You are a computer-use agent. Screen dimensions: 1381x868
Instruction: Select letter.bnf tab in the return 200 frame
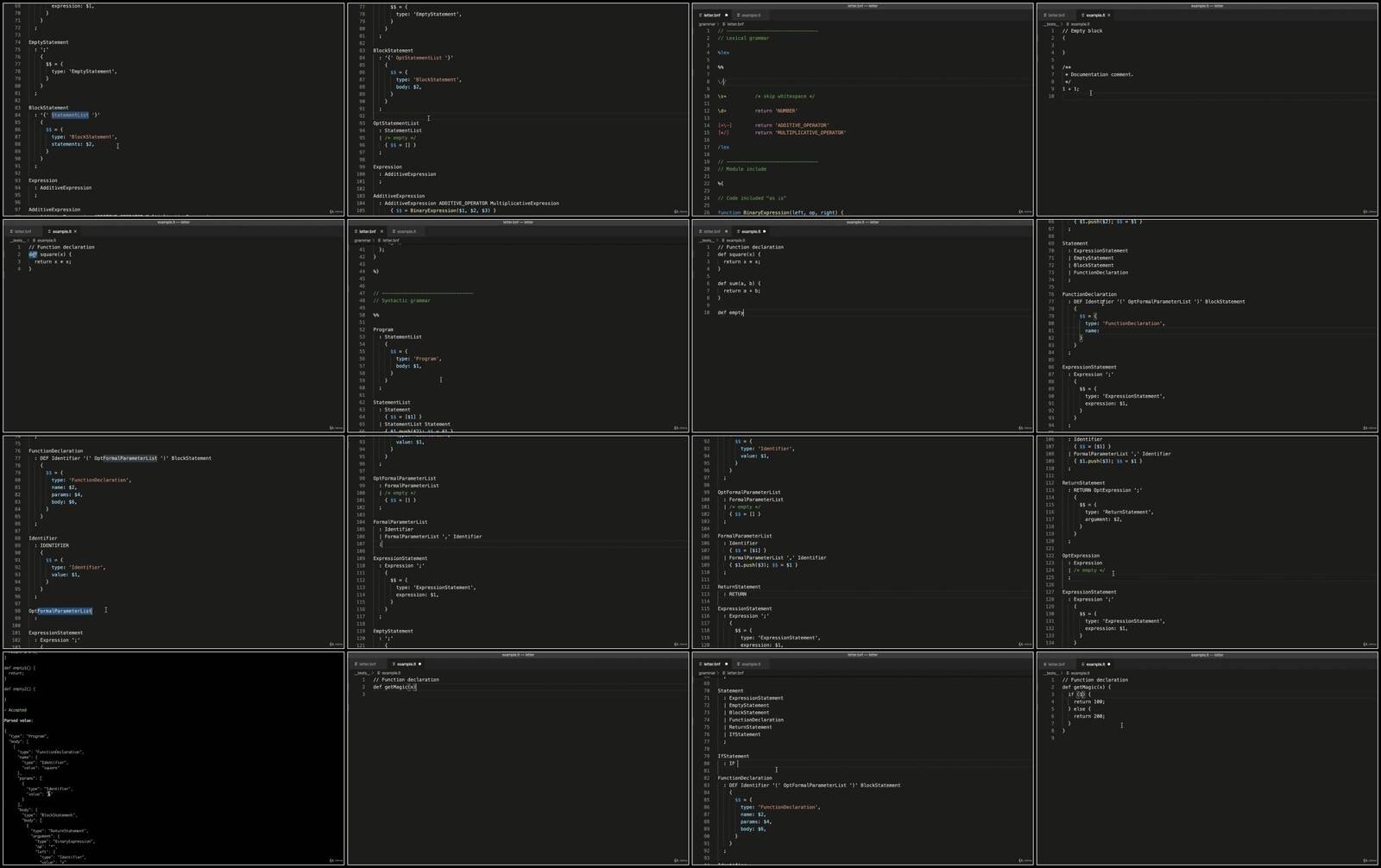pos(1056,664)
